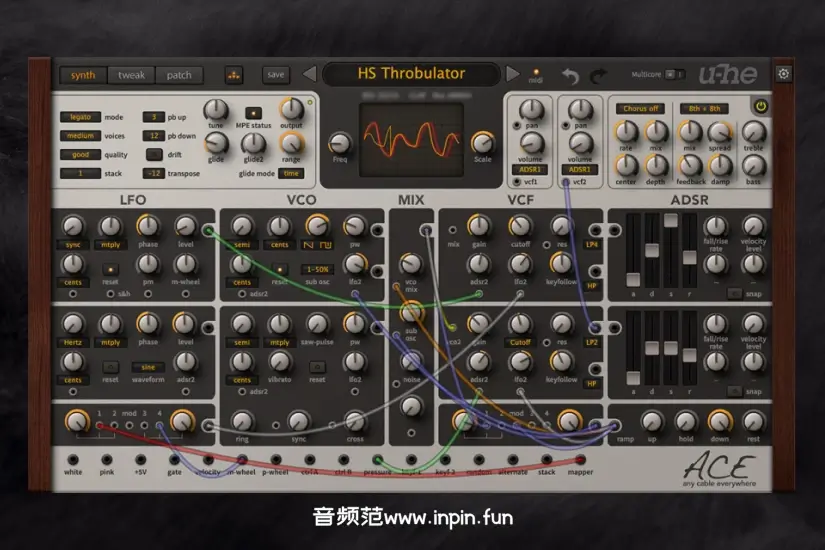This screenshot has width=825, height=550.
Task: Open the legato mode dropdown
Action: point(80,117)
